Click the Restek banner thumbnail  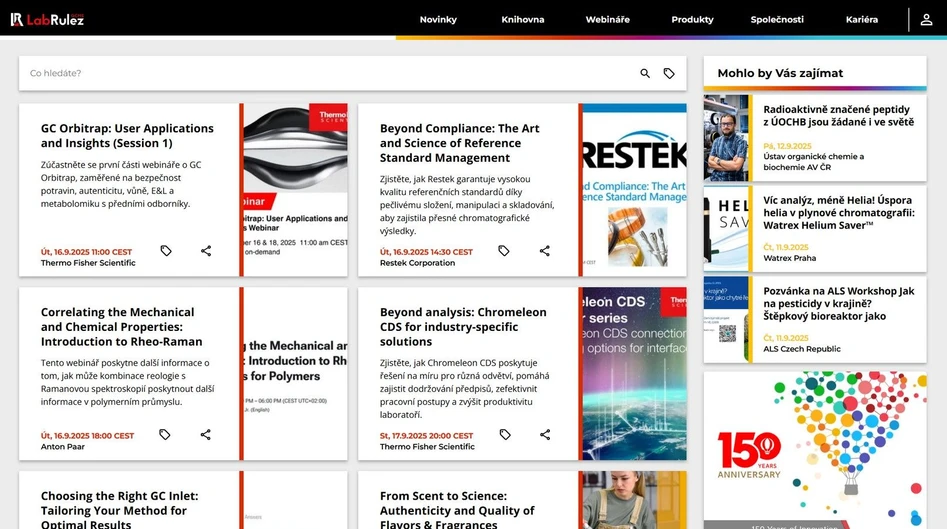point(634,190)
